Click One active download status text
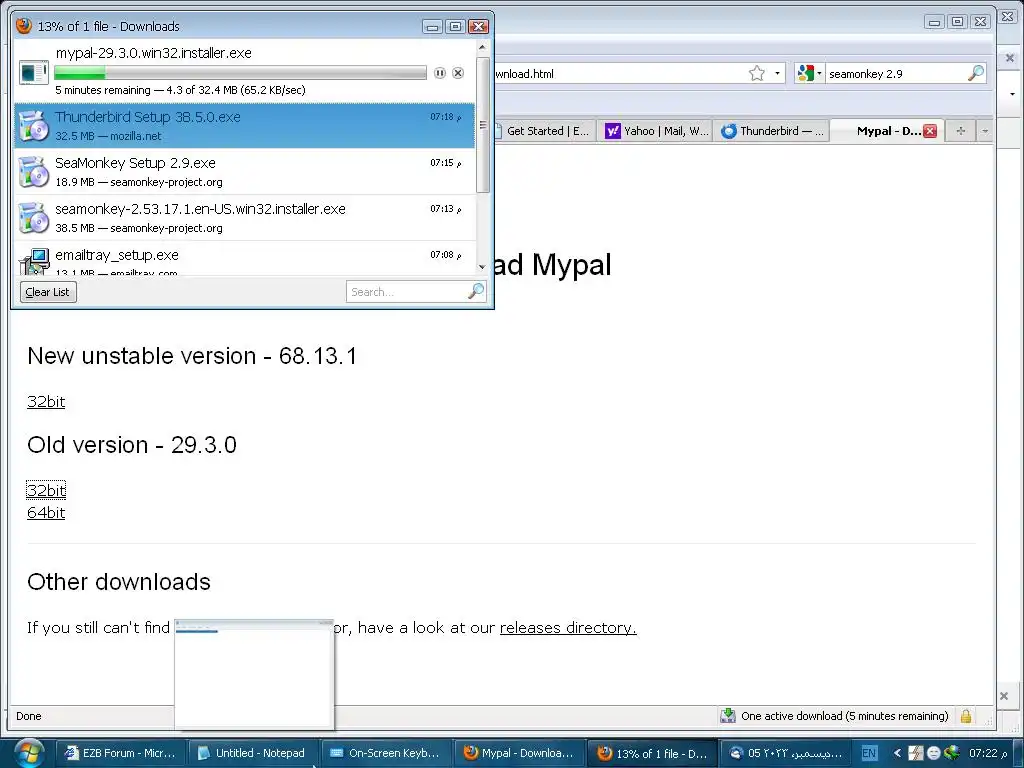1024x768 pixels. (844, 716)
